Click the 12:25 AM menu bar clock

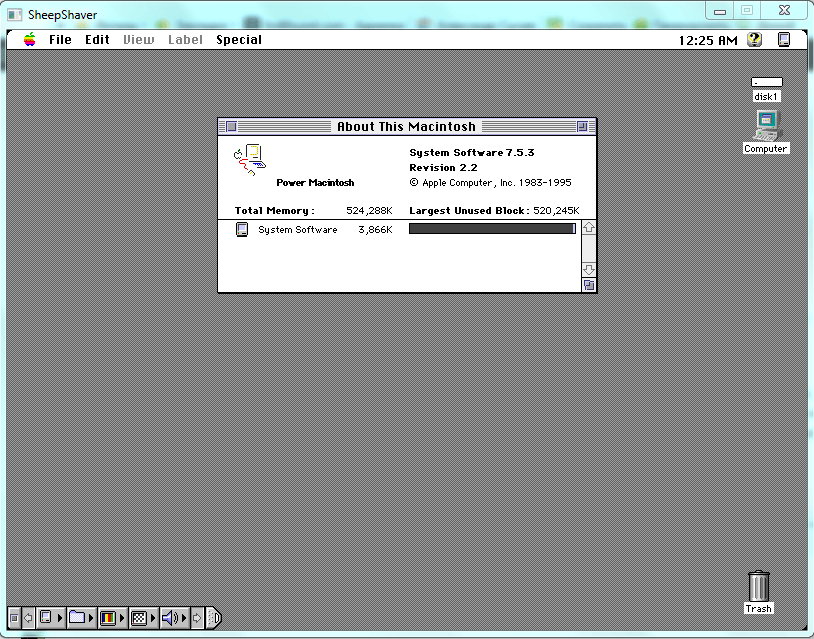[708, 40]
